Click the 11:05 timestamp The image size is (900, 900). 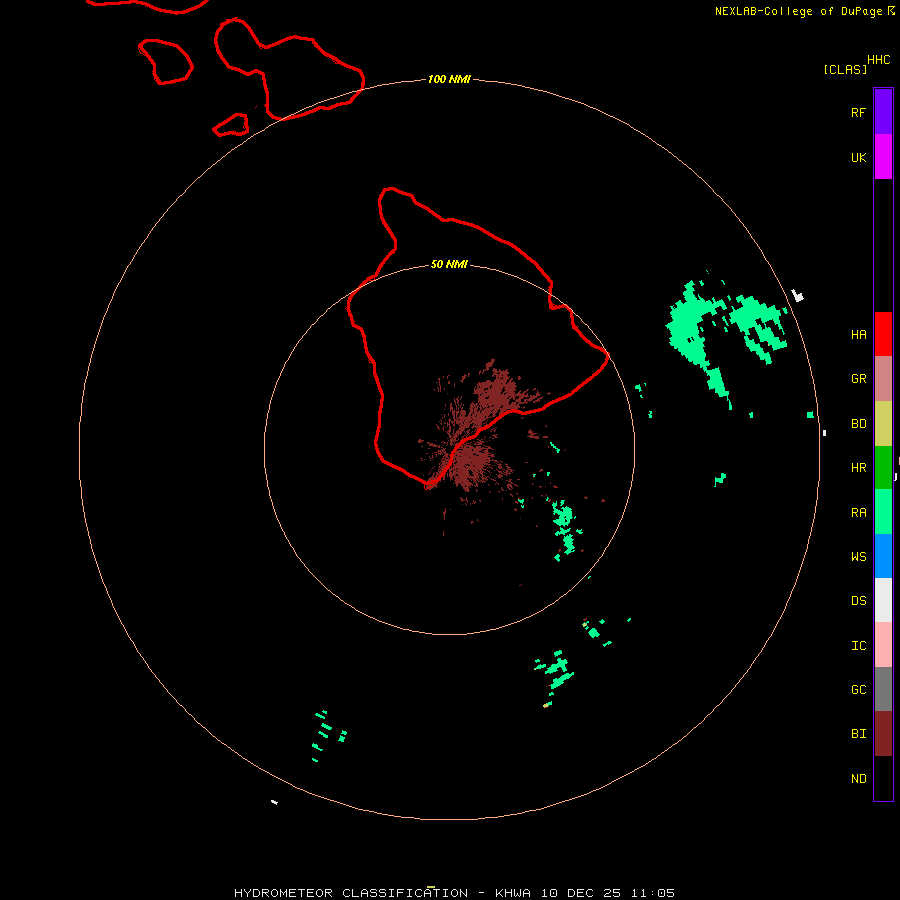(653, 893)
